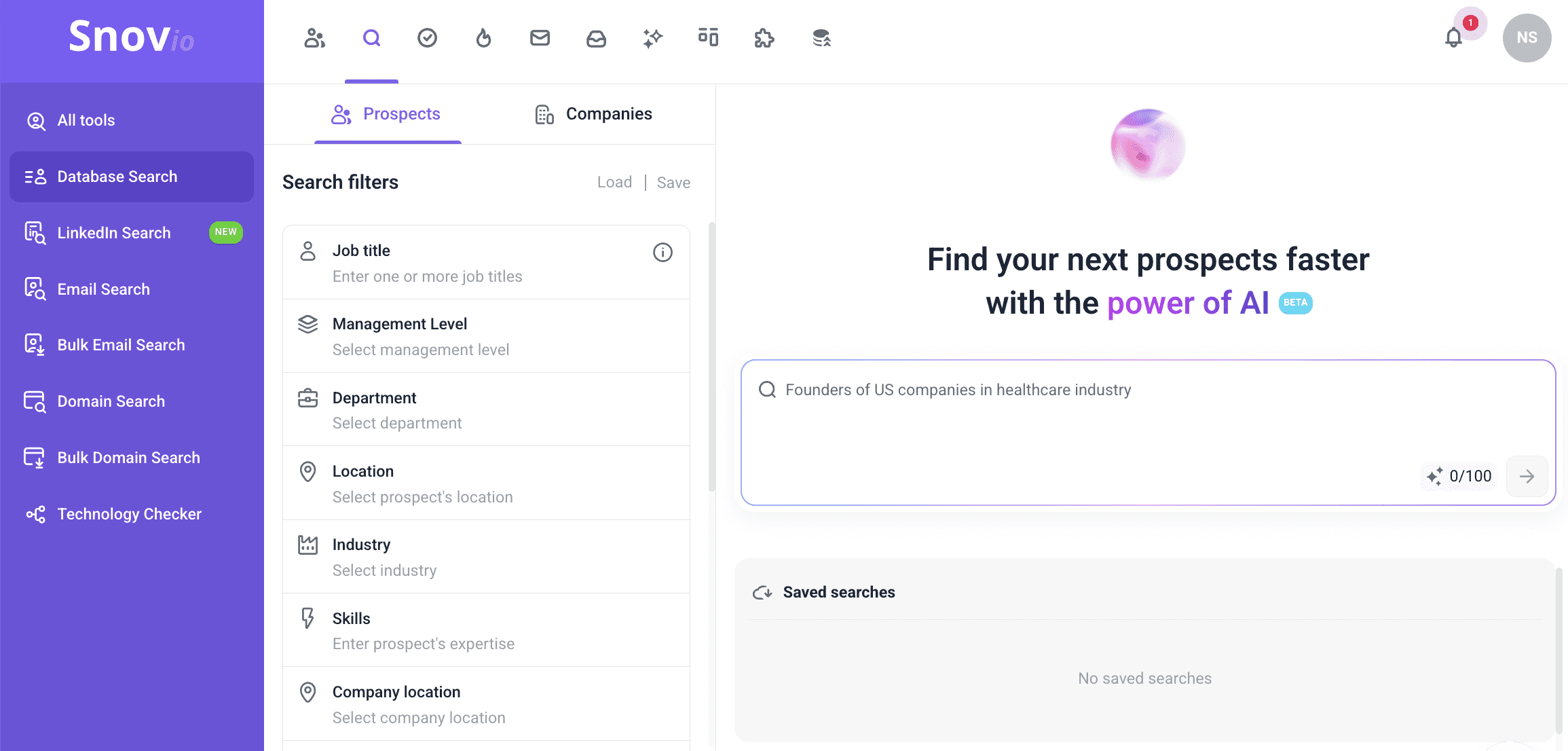Select the Prospects tab
Image resolution: width=1568 pixels, height=751 pixels.
pos(386,113)
